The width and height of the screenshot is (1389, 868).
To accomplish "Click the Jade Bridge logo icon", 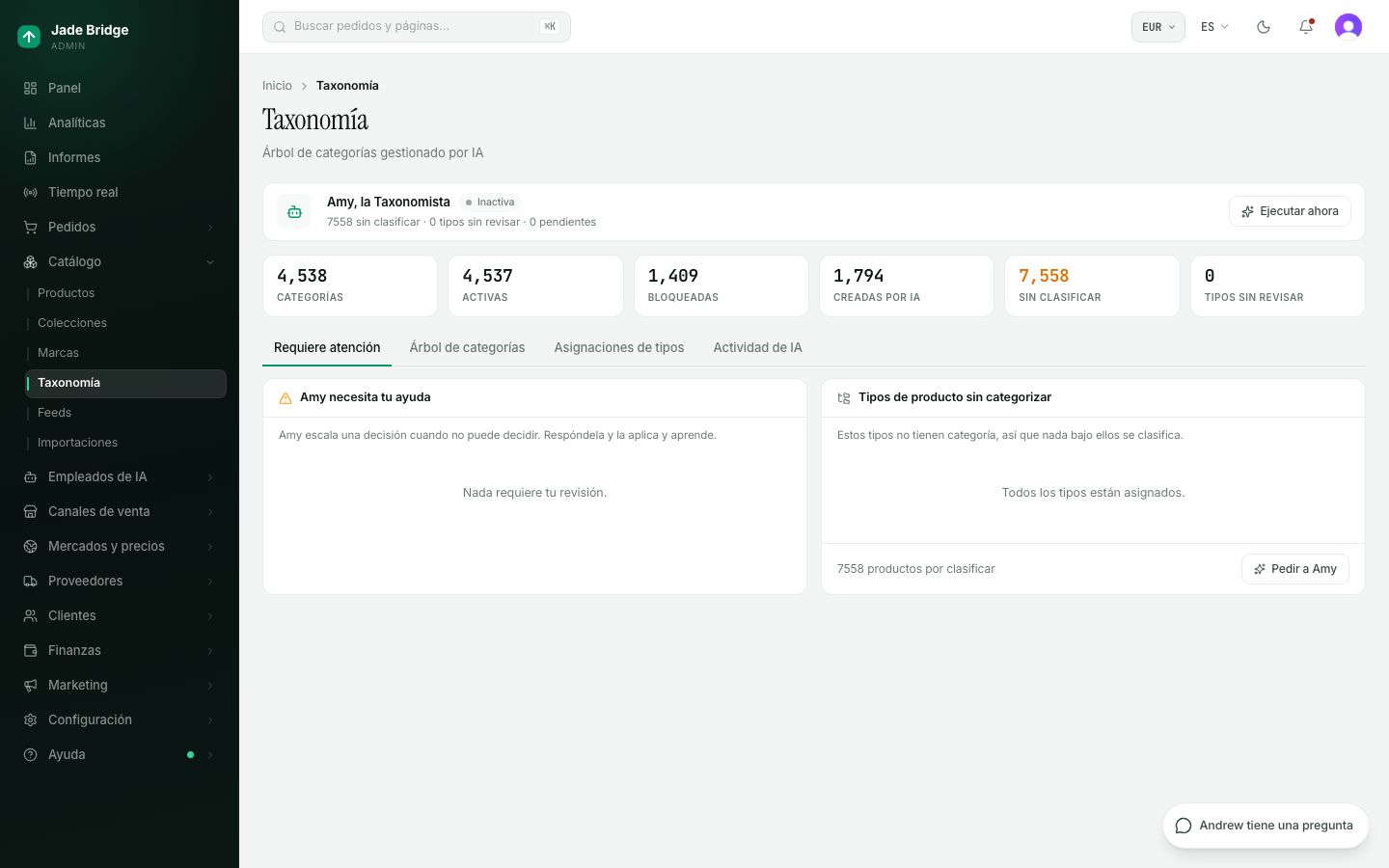I will tap(29, 37).
